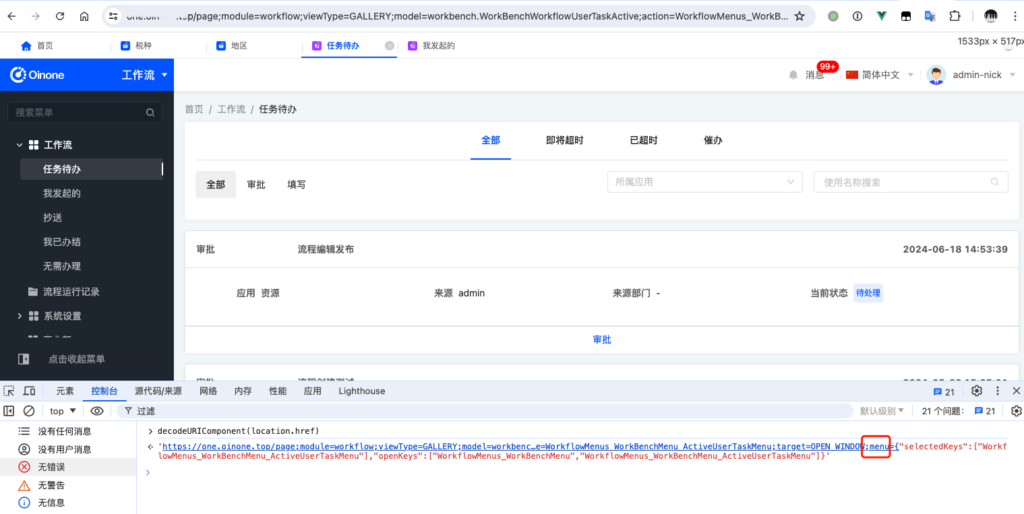Switch to the 元素 DevTools tab
This screenshot has width=1024, height=514.
[65, 391]
